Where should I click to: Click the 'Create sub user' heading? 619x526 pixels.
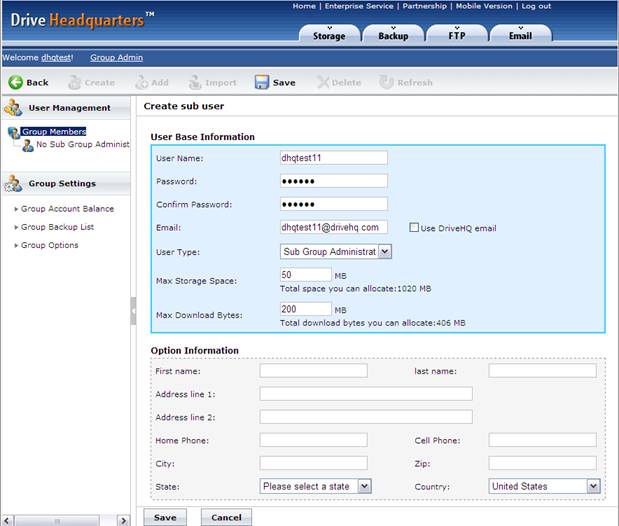(x=184, y=106)
